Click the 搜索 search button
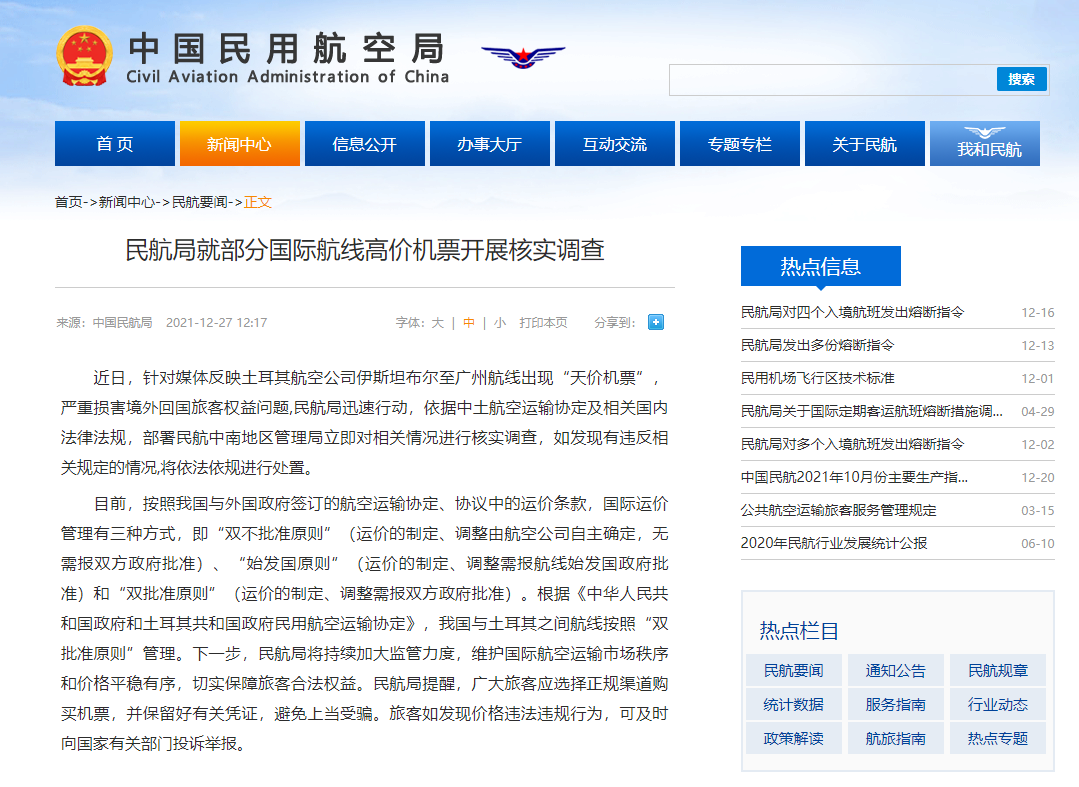Viewport: 1079px width, 787px height. pyautogui.click(x=1021, y=79)
